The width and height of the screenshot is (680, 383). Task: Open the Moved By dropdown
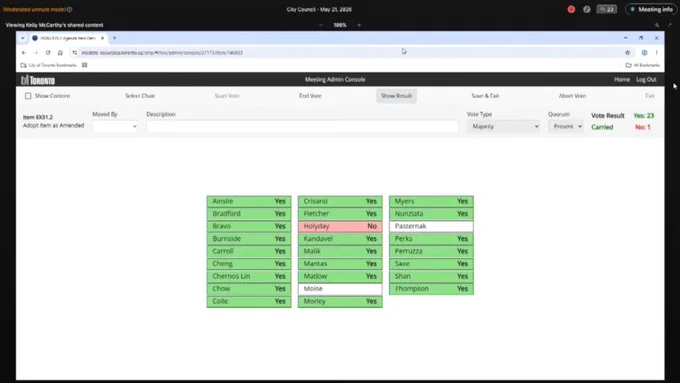pyautogui.click(x=115, y=126)
